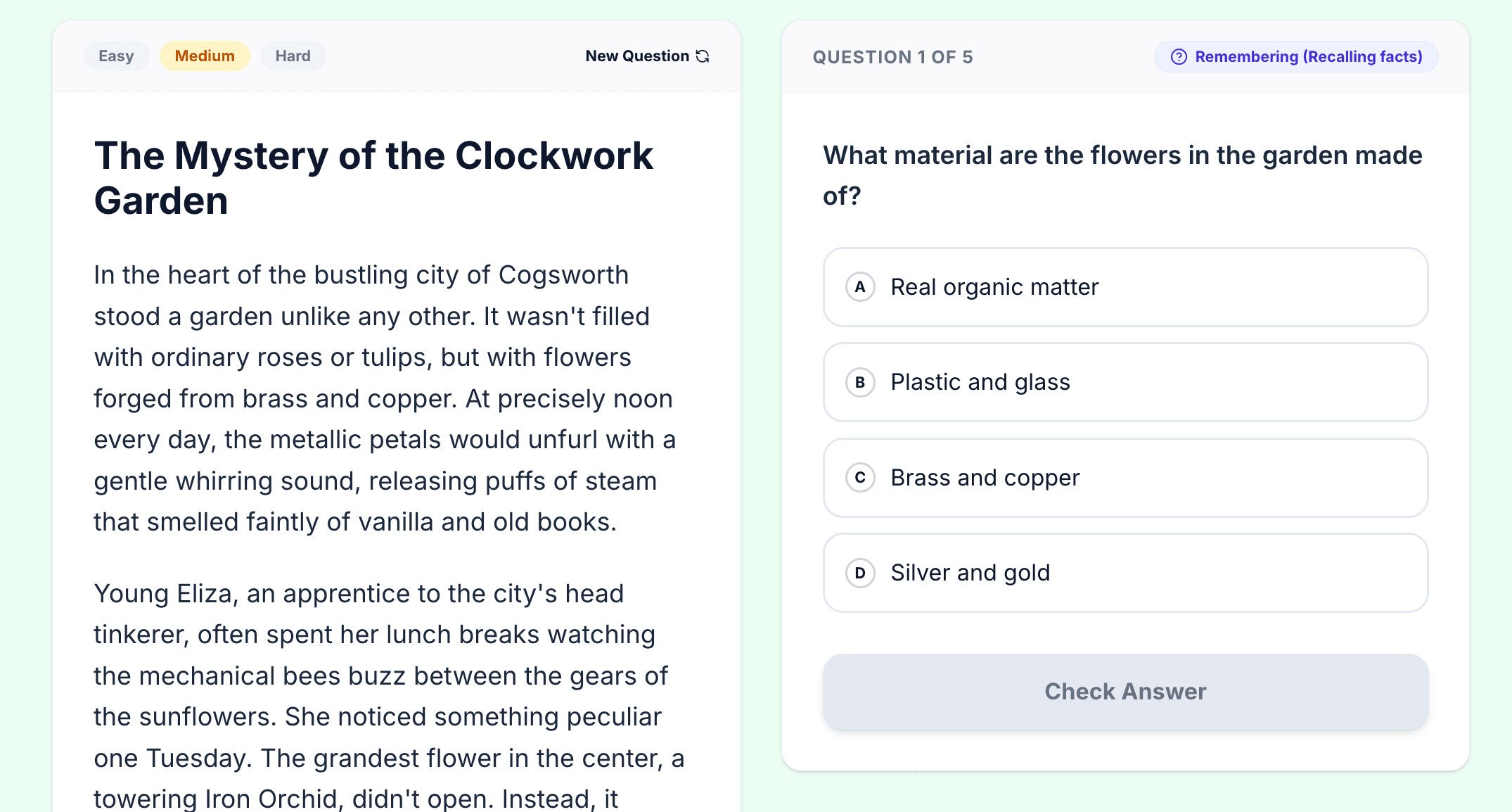Click the question-mark icon in the Remembering badge
This screenshot has height=812, width=1512.
(1179, 57)
